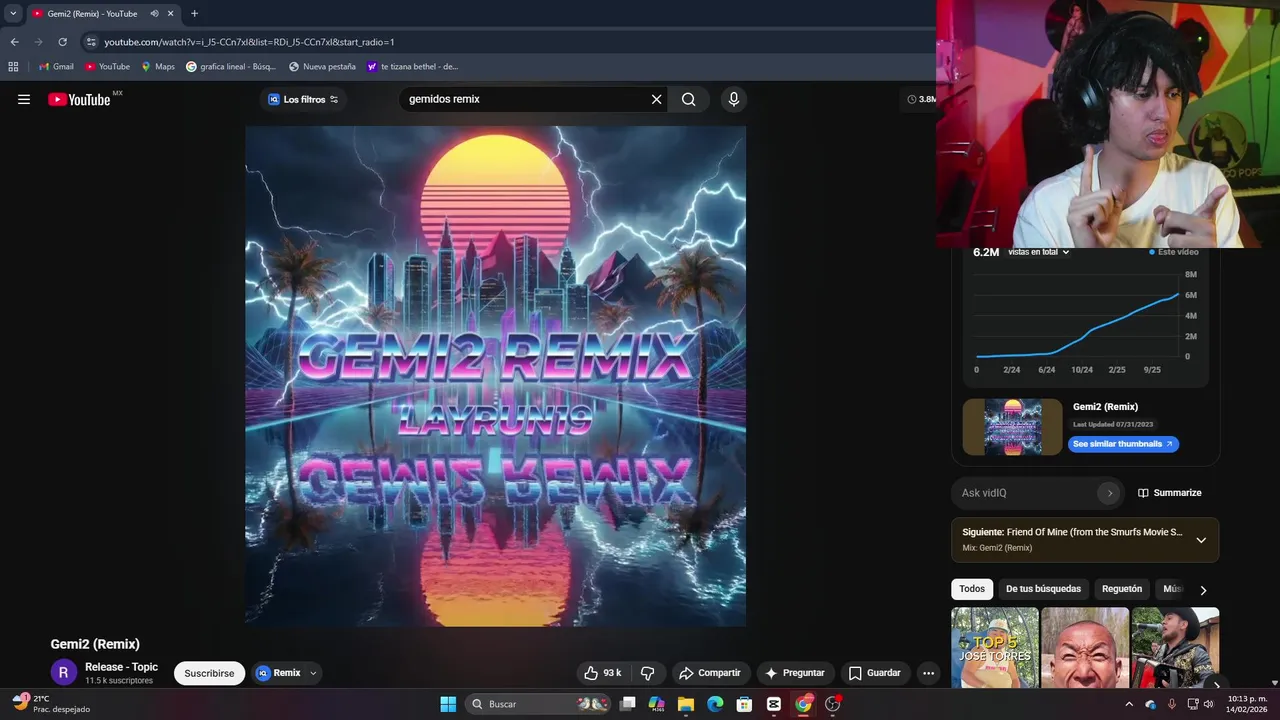Mute the tab via speaker icon
The width and height of the screenshot is (1280, 720).
pos(154,13)
